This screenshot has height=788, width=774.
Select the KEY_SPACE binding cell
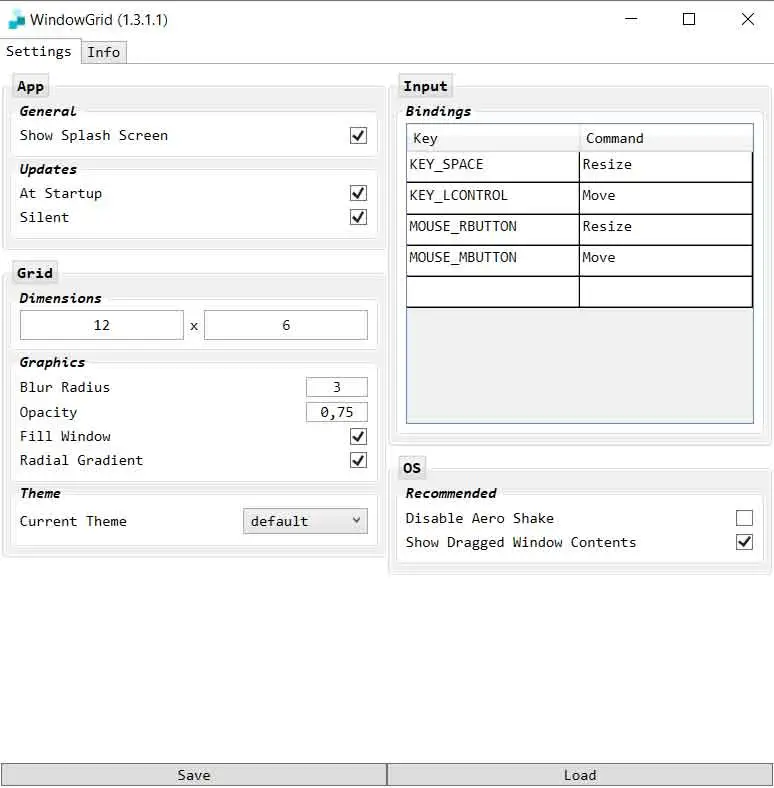(x=493, y=167)
